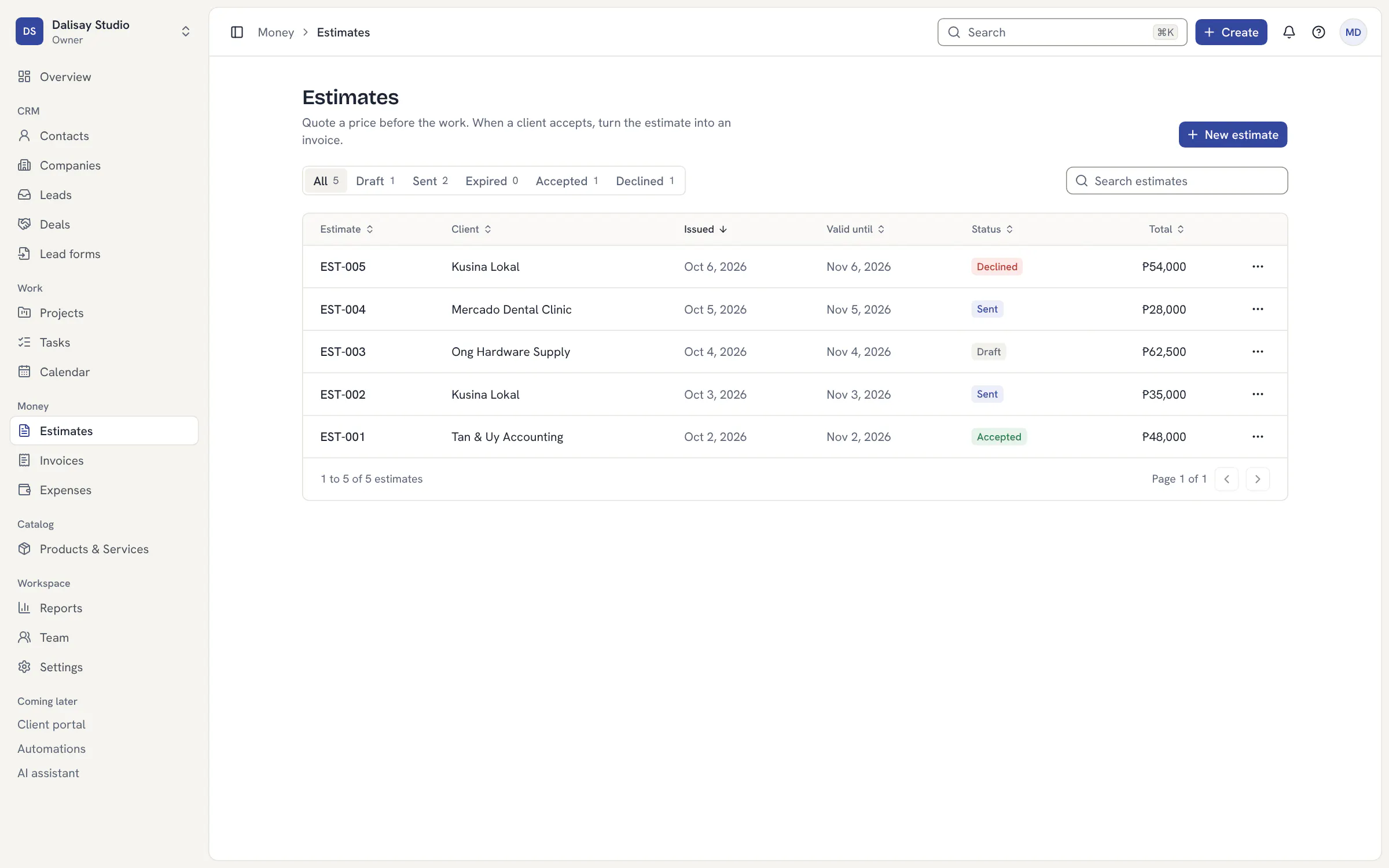Open Products & Services in sidebar
The width and height of the screenshot is (1389, 868).
coord(104,549)
